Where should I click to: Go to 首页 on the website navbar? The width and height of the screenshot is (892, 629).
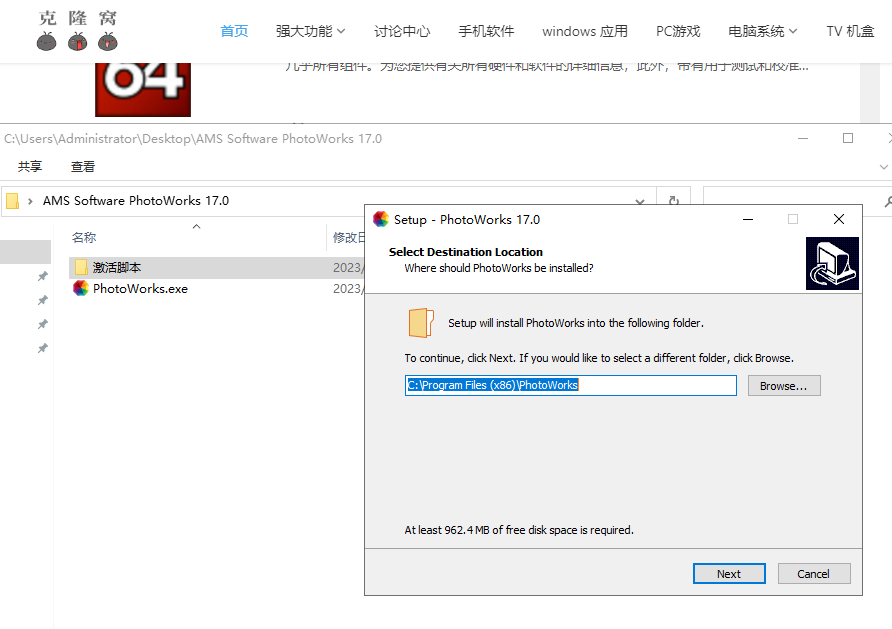(x=234, y=31)
